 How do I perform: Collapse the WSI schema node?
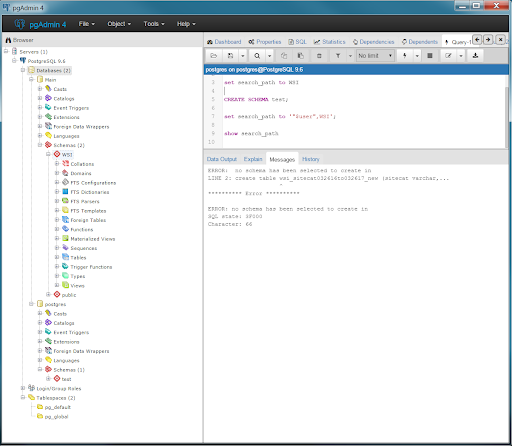(48, 154)
